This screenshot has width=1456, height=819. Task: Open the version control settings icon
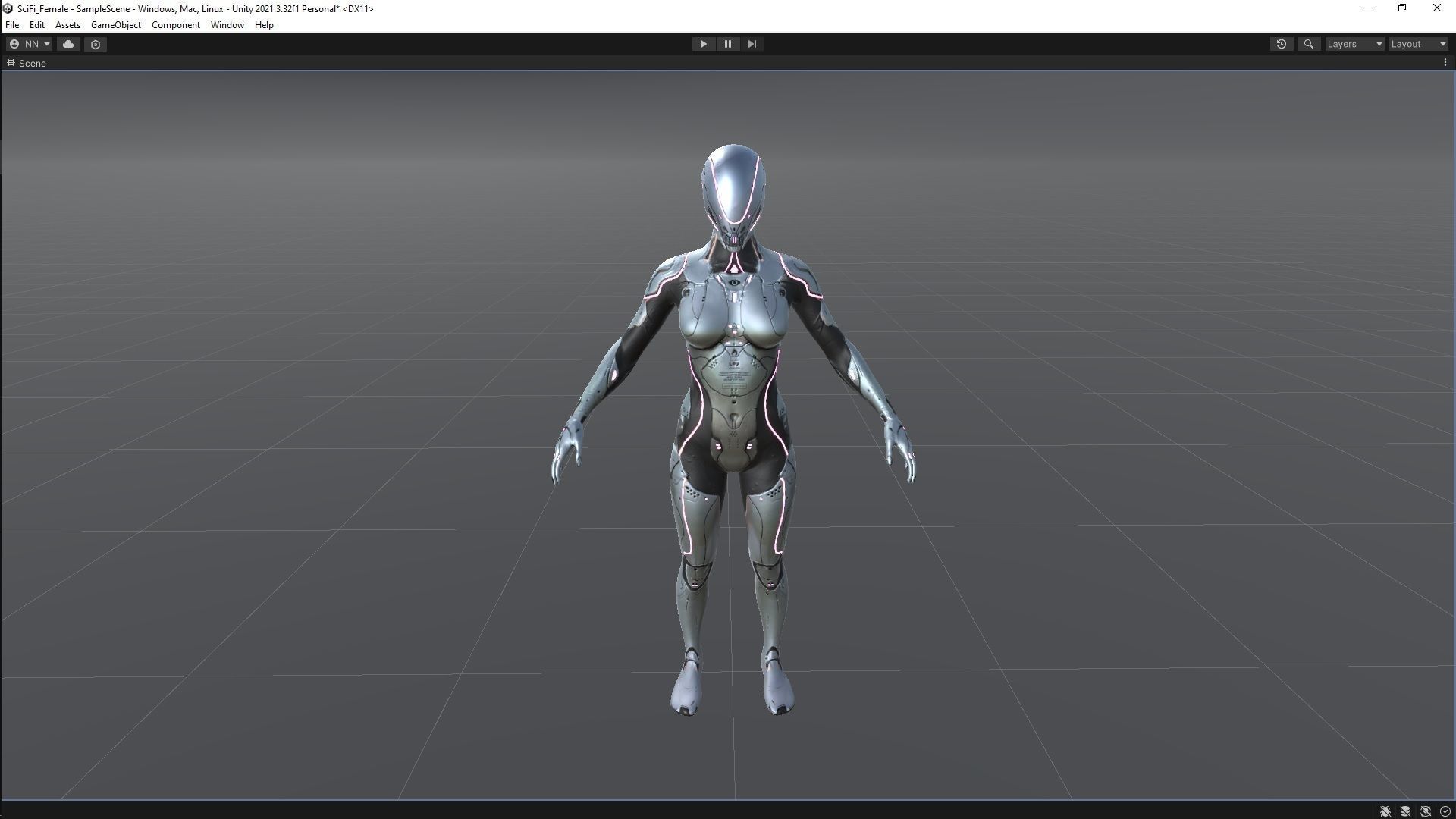pyautogui.click(x=96, y=44)
